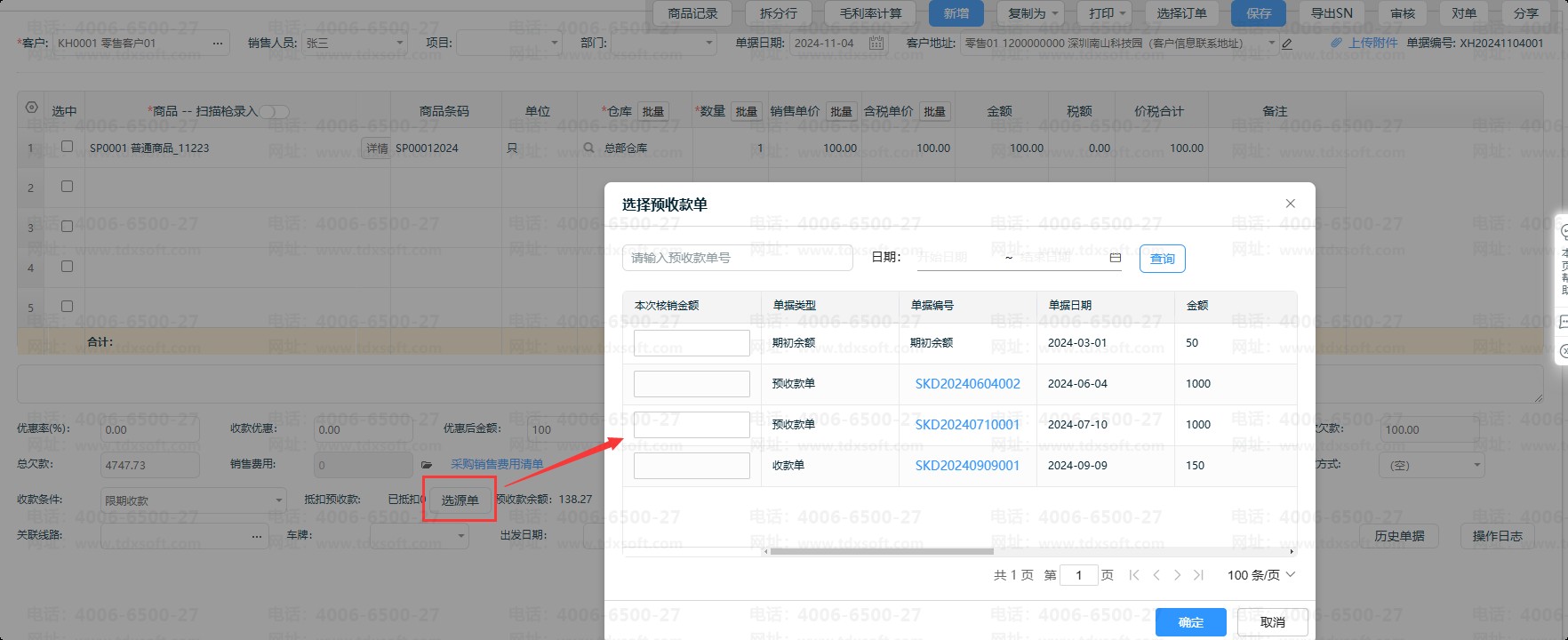Click the edit pencil icon beside 客户地址
Image resolution: width=1568 pixels, height=640 pixels.
click(x=1286, y=44)
